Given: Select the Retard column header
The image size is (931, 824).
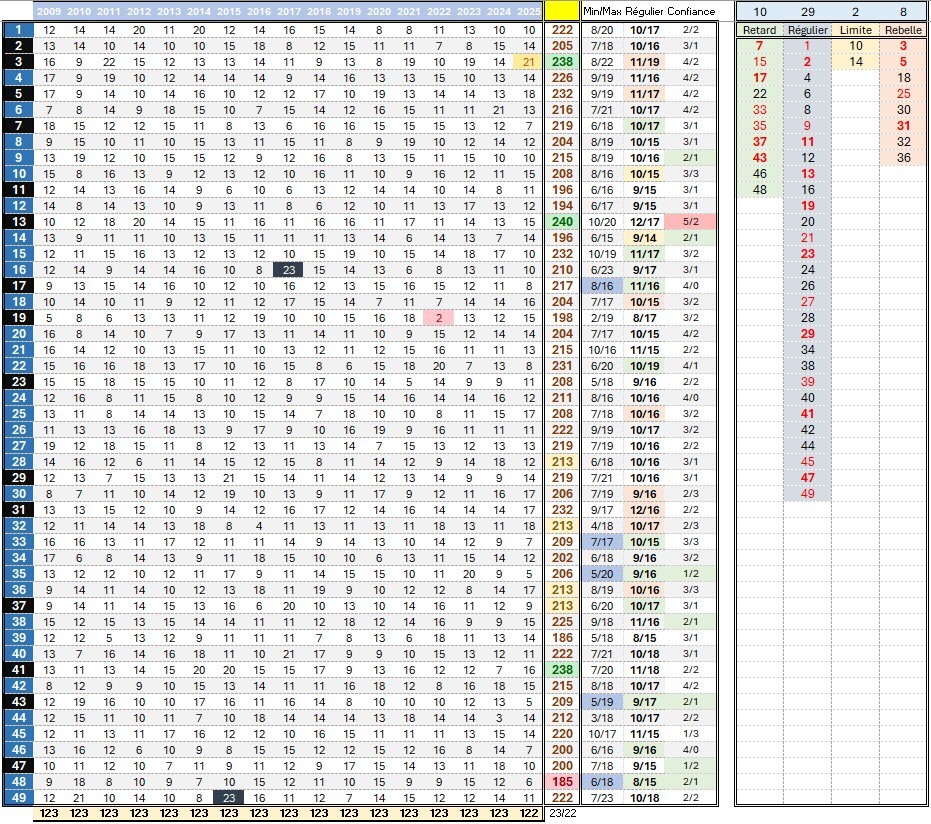Looking at the screenshot, I should coord(759,30).
